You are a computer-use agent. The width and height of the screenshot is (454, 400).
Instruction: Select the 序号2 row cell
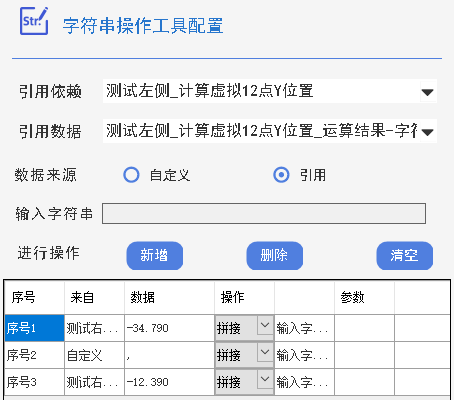coord(35,355)
